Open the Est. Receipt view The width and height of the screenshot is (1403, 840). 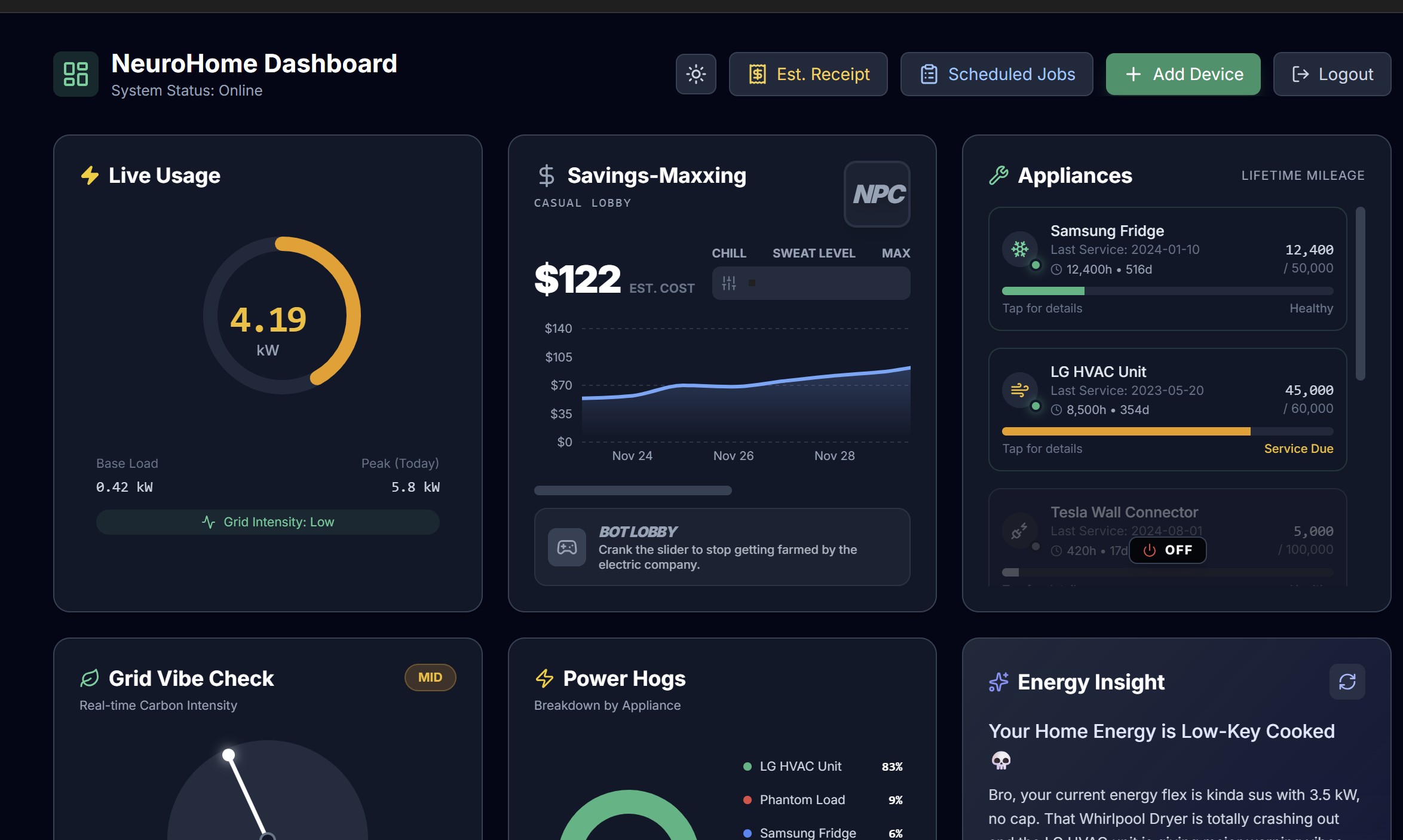(808, 74)
